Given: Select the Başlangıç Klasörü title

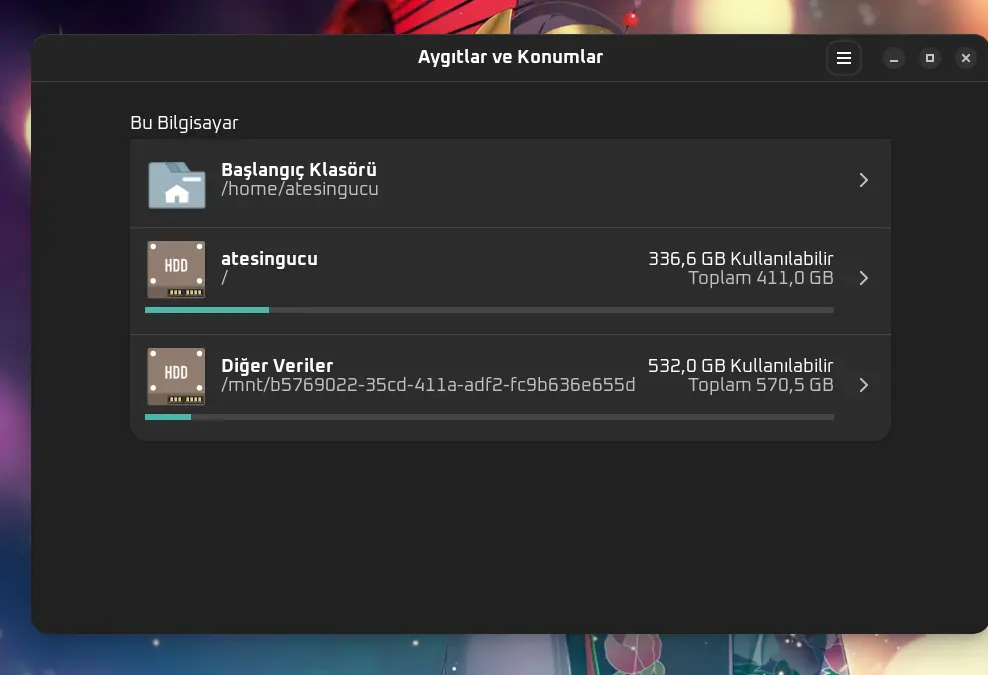Looking at the screenshot, I should pos(299,170).
